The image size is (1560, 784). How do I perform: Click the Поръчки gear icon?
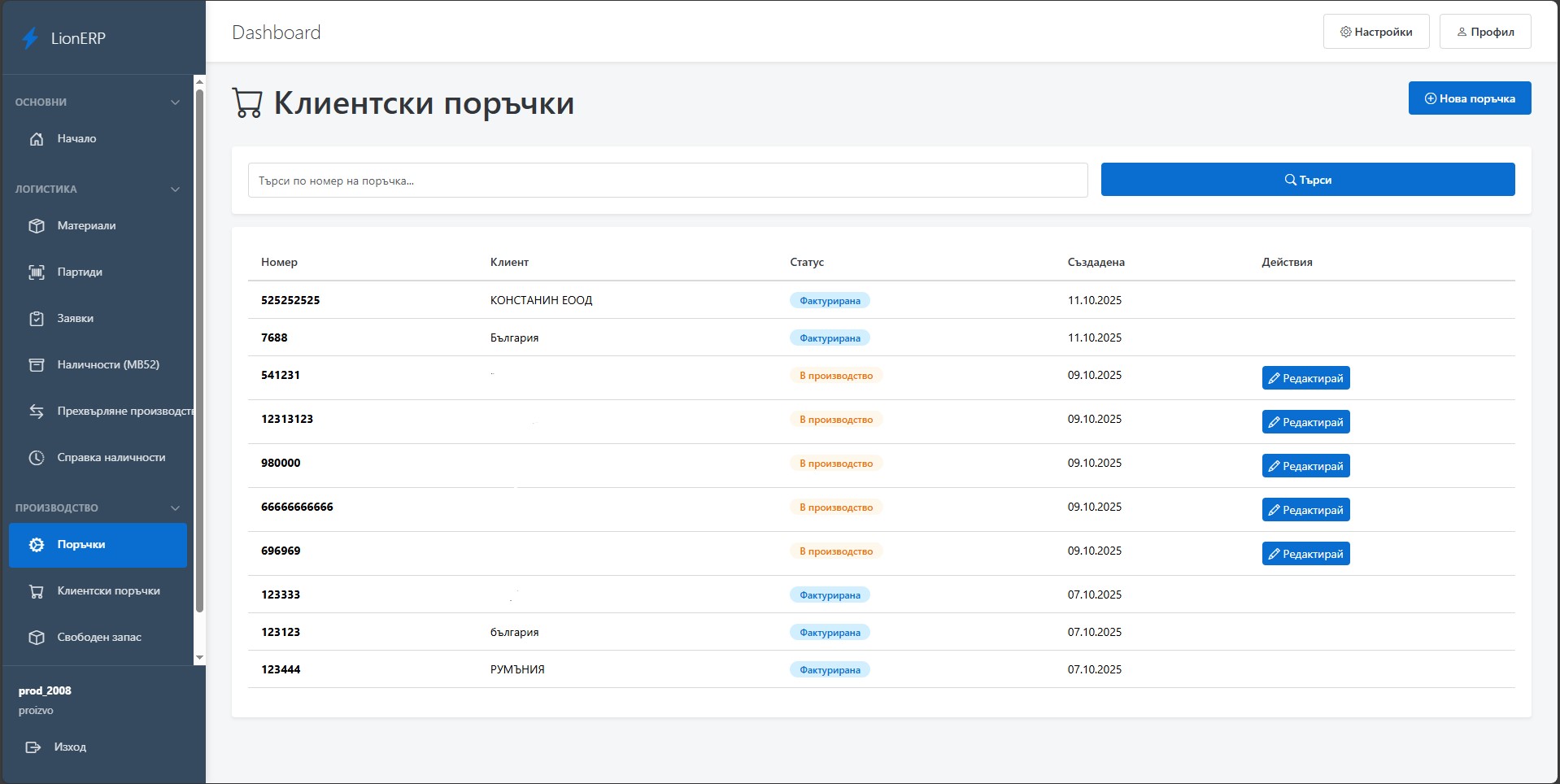37,545
